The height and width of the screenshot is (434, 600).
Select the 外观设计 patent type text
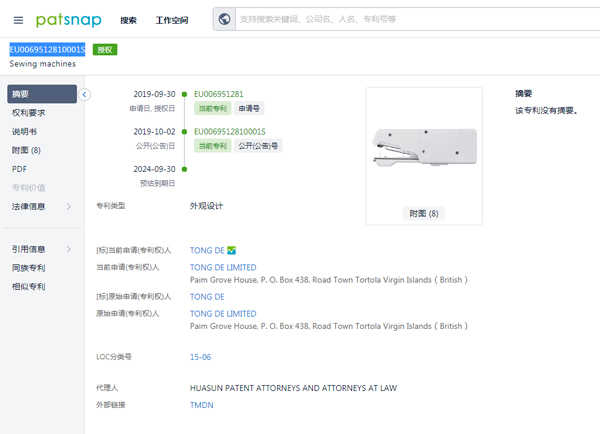(206, 206)
